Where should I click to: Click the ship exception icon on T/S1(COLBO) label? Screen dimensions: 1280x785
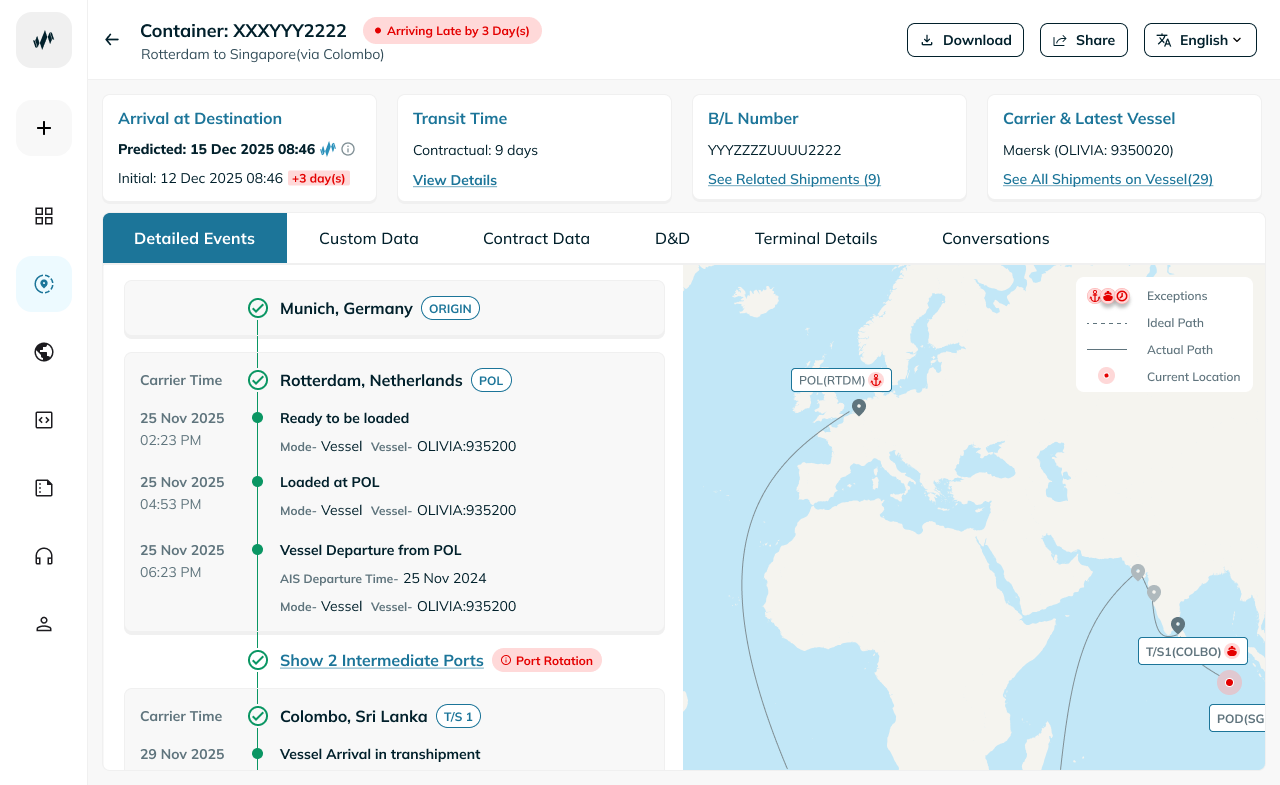(1232, 651)
